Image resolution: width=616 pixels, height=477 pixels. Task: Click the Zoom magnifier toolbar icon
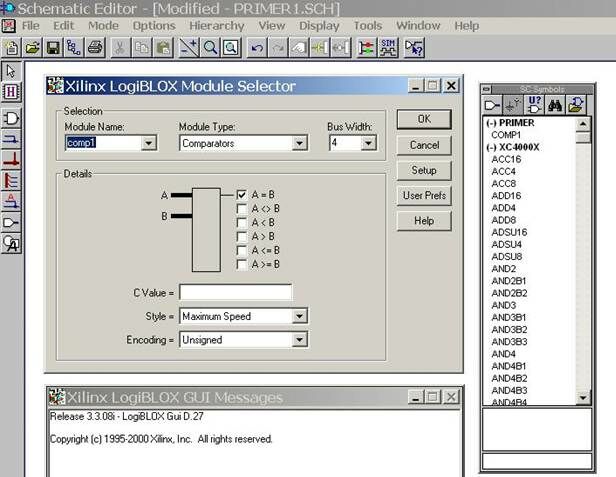pos(210,48)
